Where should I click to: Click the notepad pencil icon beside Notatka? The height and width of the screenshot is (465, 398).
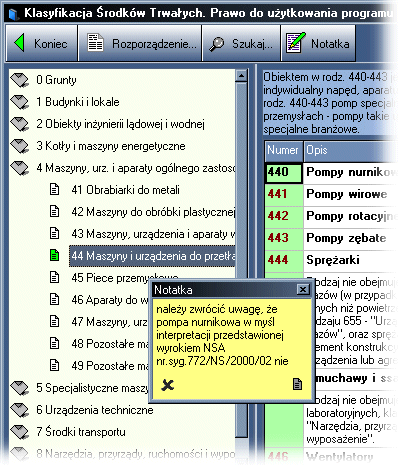(x=296, y=43)
